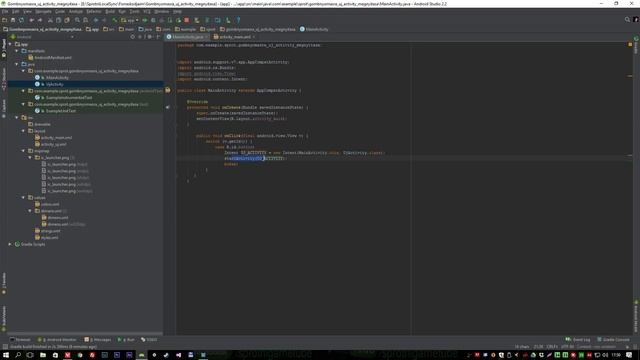Select styles.xml in values folder
The width and height of the screenshot is (640, 360).
coord(47,238)
